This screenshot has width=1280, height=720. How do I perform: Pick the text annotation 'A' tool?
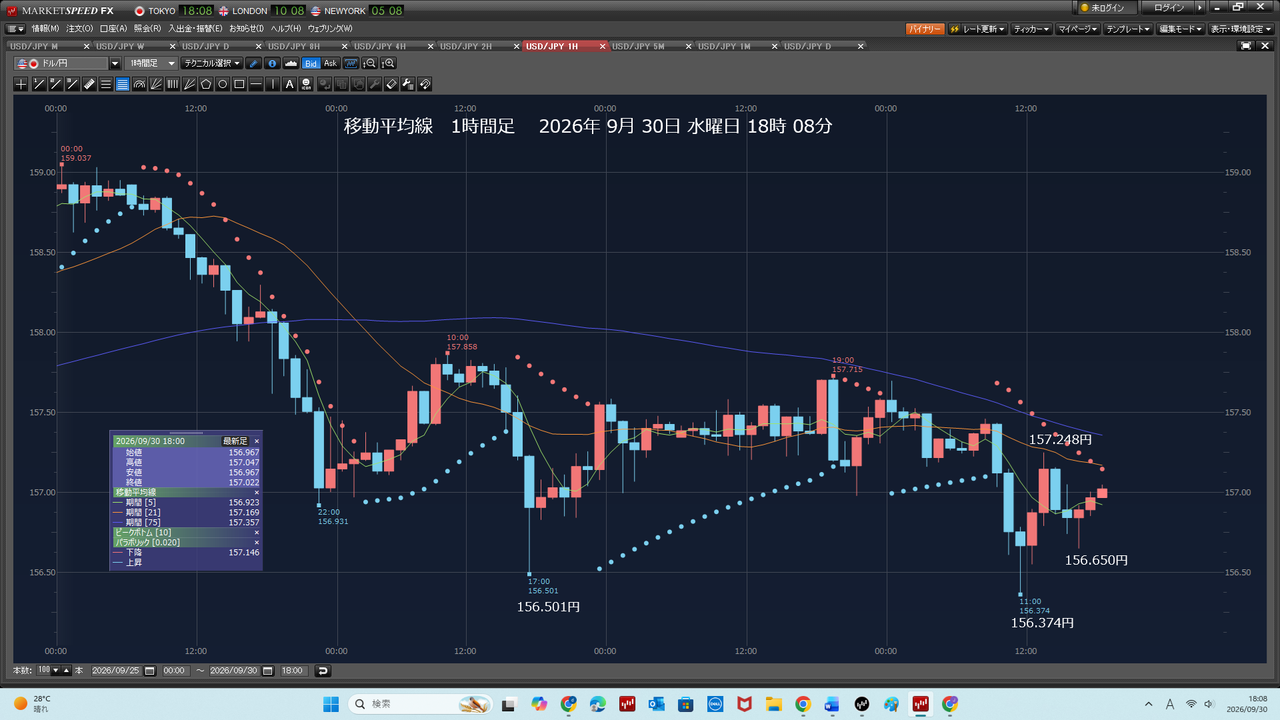coord(290,84)
